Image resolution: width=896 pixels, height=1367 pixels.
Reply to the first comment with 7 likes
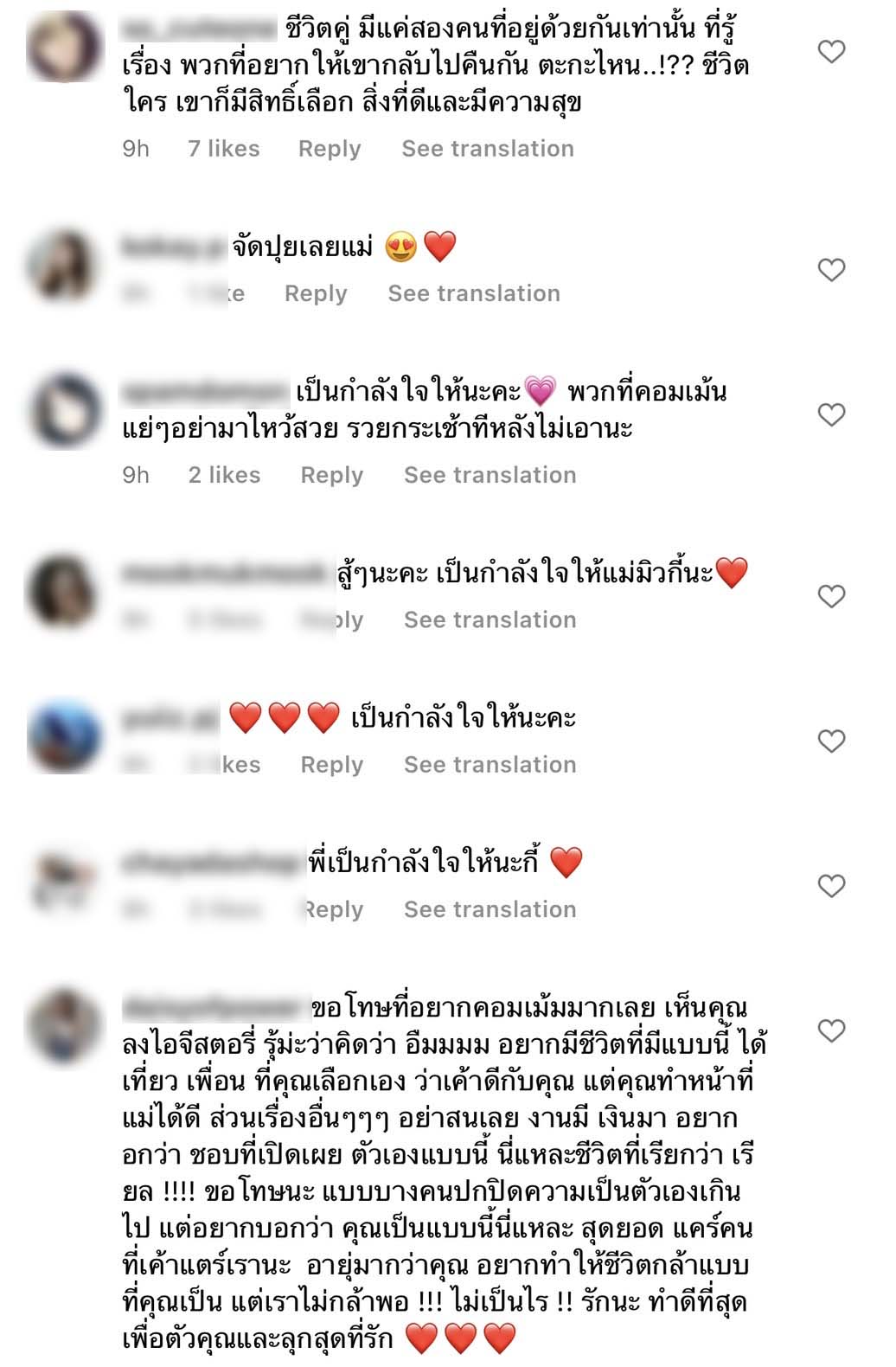pos(330,149)
